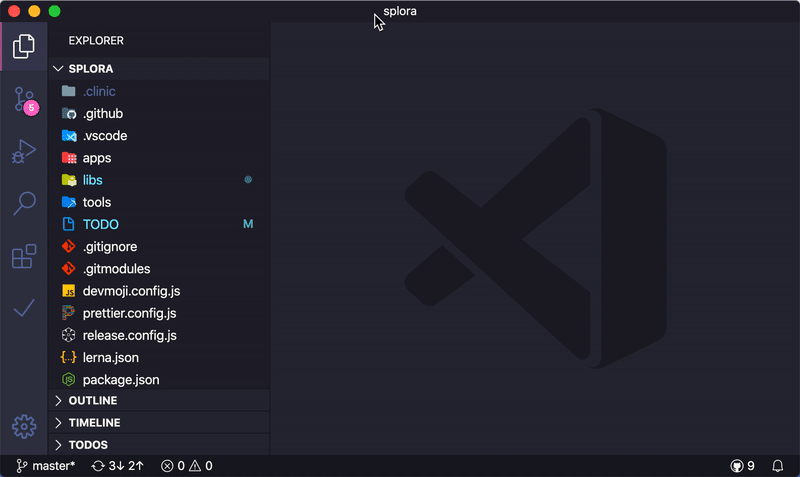Open lerna.json file
The width and height of the screenshot is (800, 477).
159,358
